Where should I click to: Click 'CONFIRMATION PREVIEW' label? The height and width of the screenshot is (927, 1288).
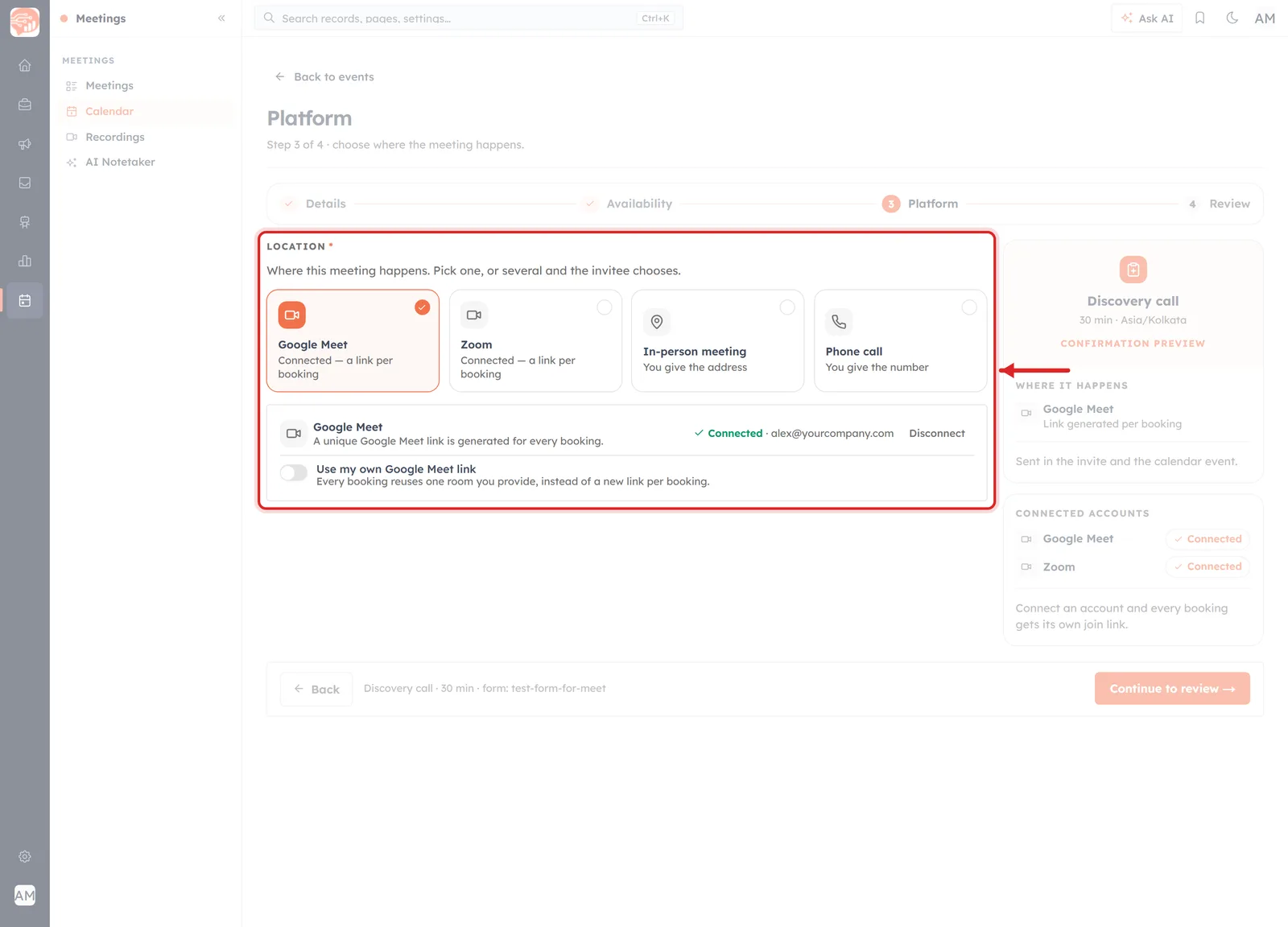(x=1133, y=344)
